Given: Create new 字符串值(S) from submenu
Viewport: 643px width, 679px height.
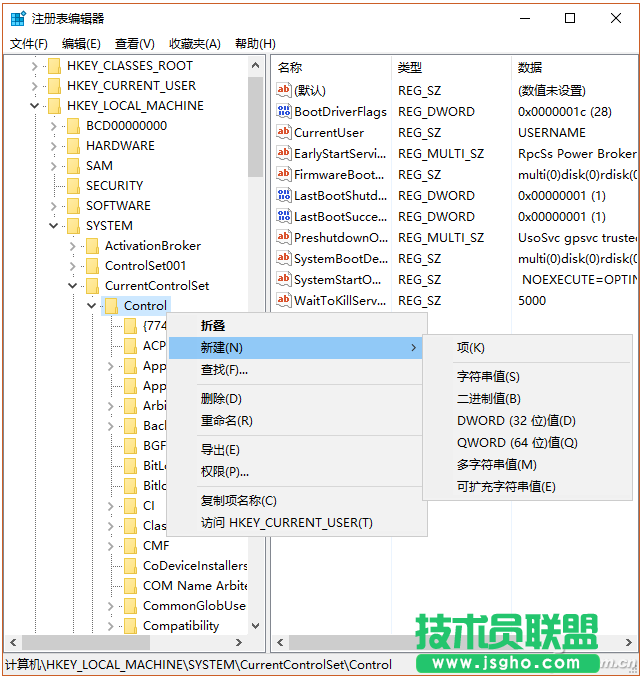Looking at the screenshot, I should (527, 376).
